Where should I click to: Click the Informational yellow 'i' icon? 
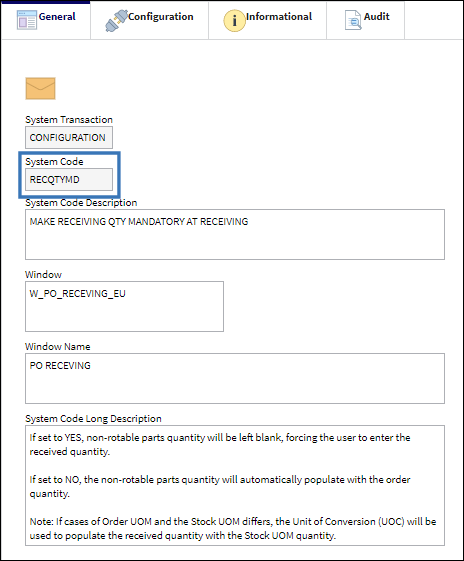[x=234, y=20]
